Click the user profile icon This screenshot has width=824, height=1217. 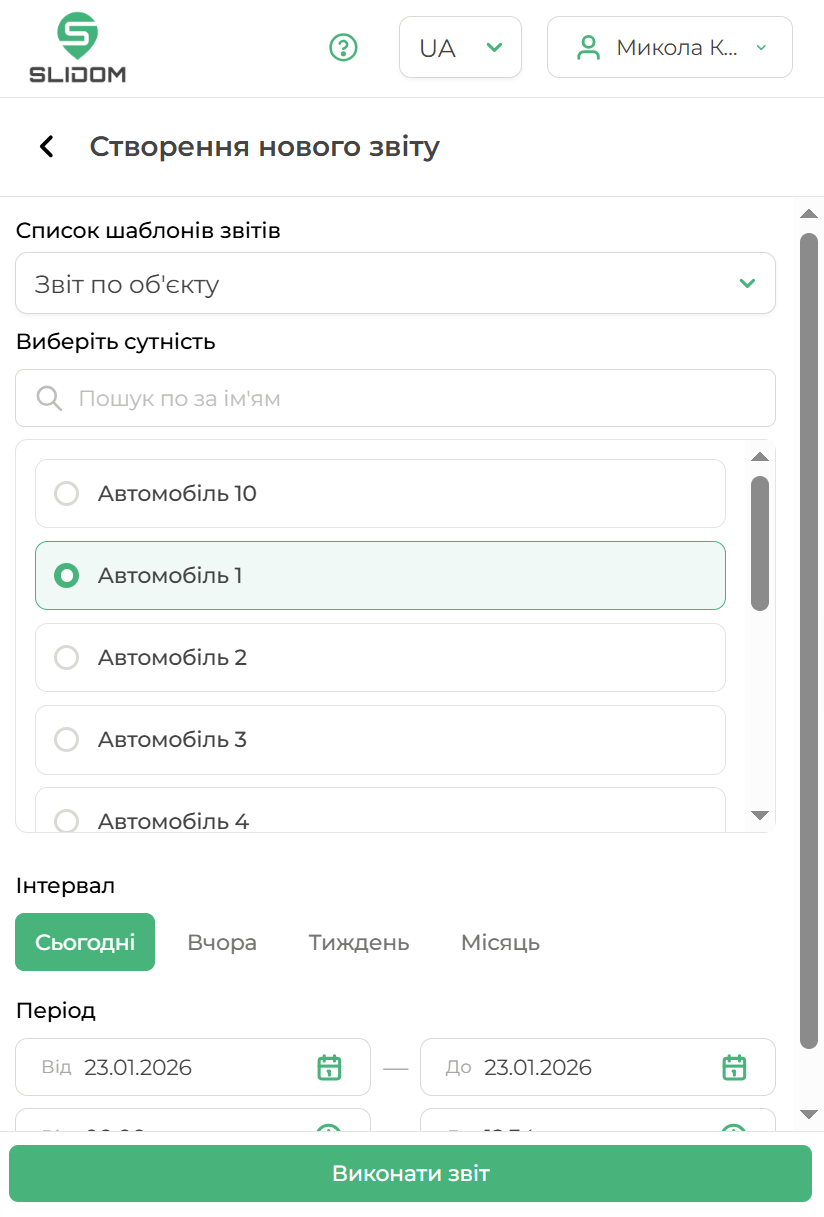(x=588, y=47)
